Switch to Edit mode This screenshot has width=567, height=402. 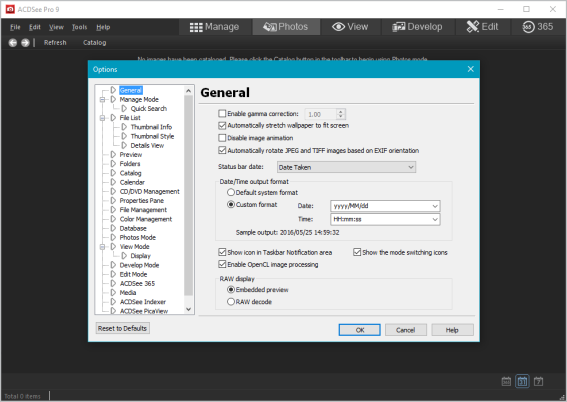click(482, 27)
